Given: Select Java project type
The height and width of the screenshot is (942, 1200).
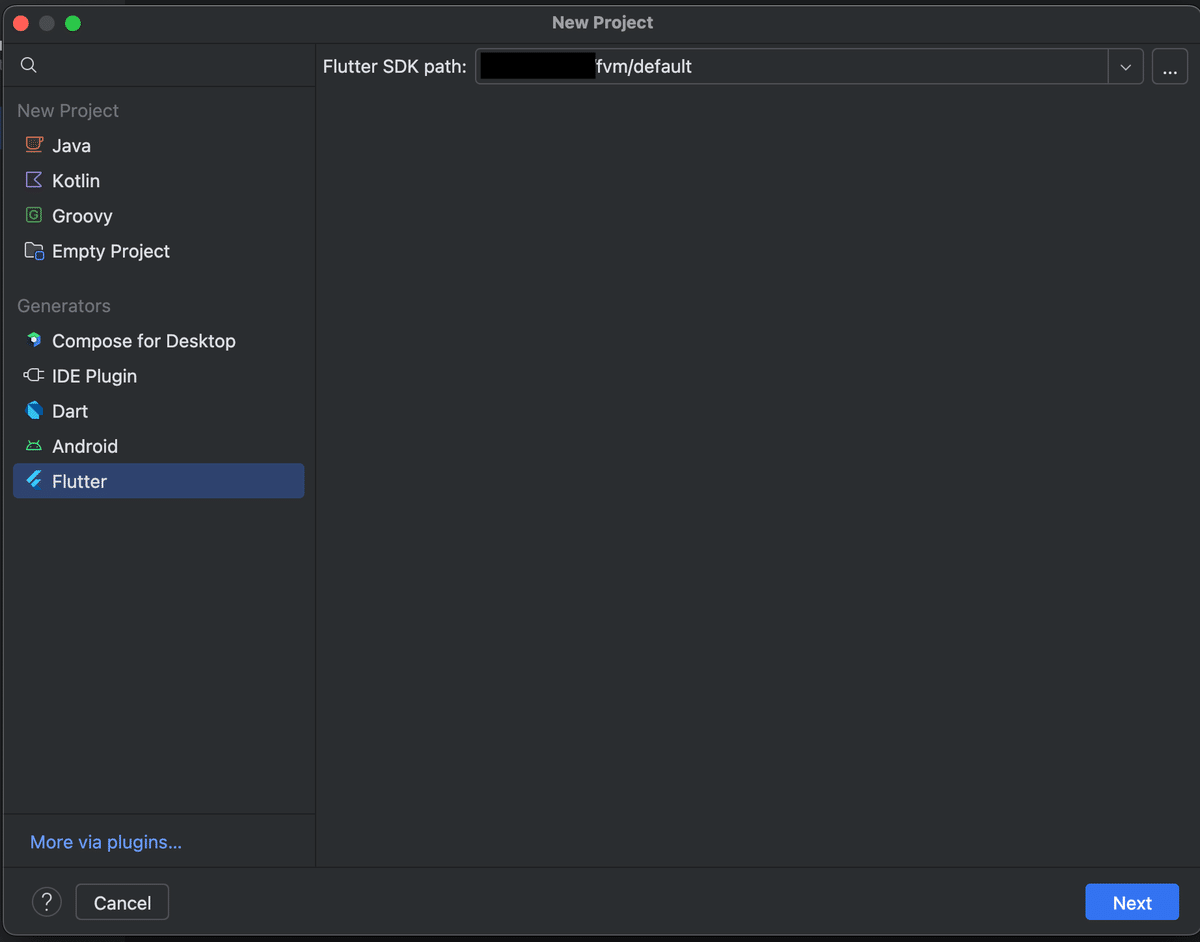Looking at the screenshot, I should click(x=72, y=146).
